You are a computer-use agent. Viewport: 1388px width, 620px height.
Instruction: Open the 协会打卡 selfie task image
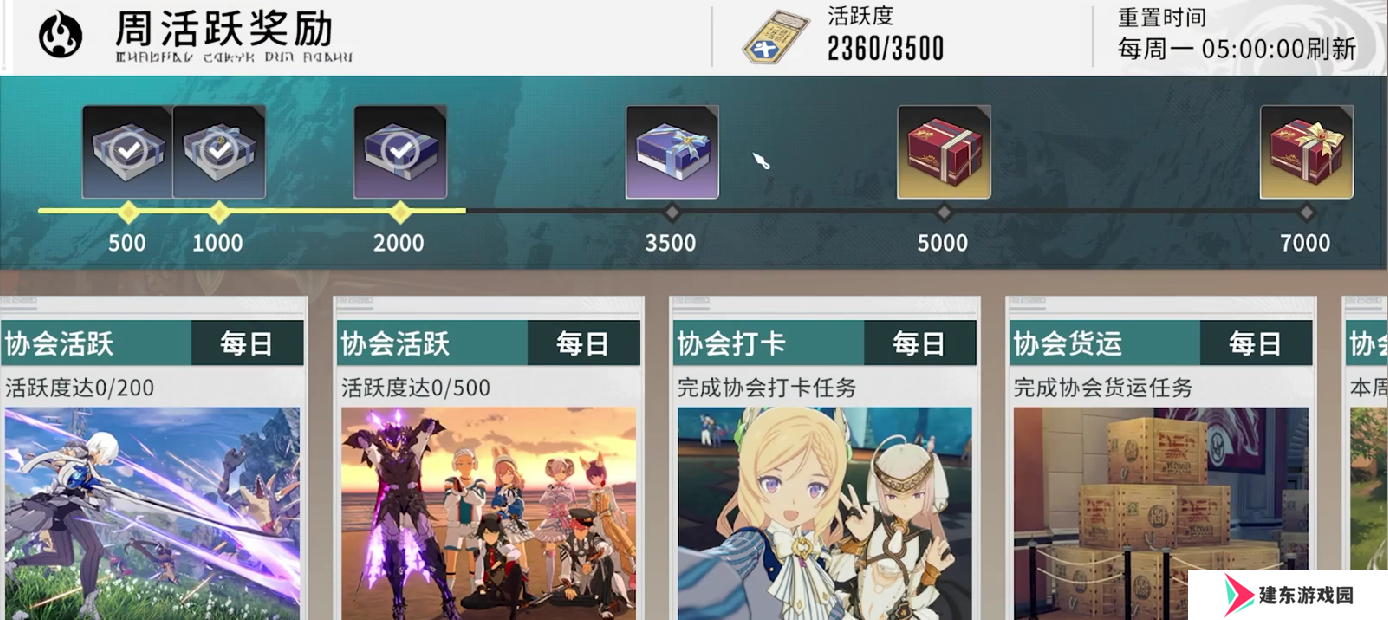tap(825, 514)
